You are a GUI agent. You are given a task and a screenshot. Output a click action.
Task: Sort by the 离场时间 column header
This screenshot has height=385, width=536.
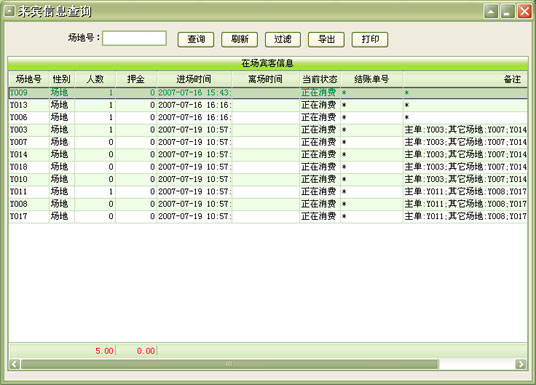point(266,79)
